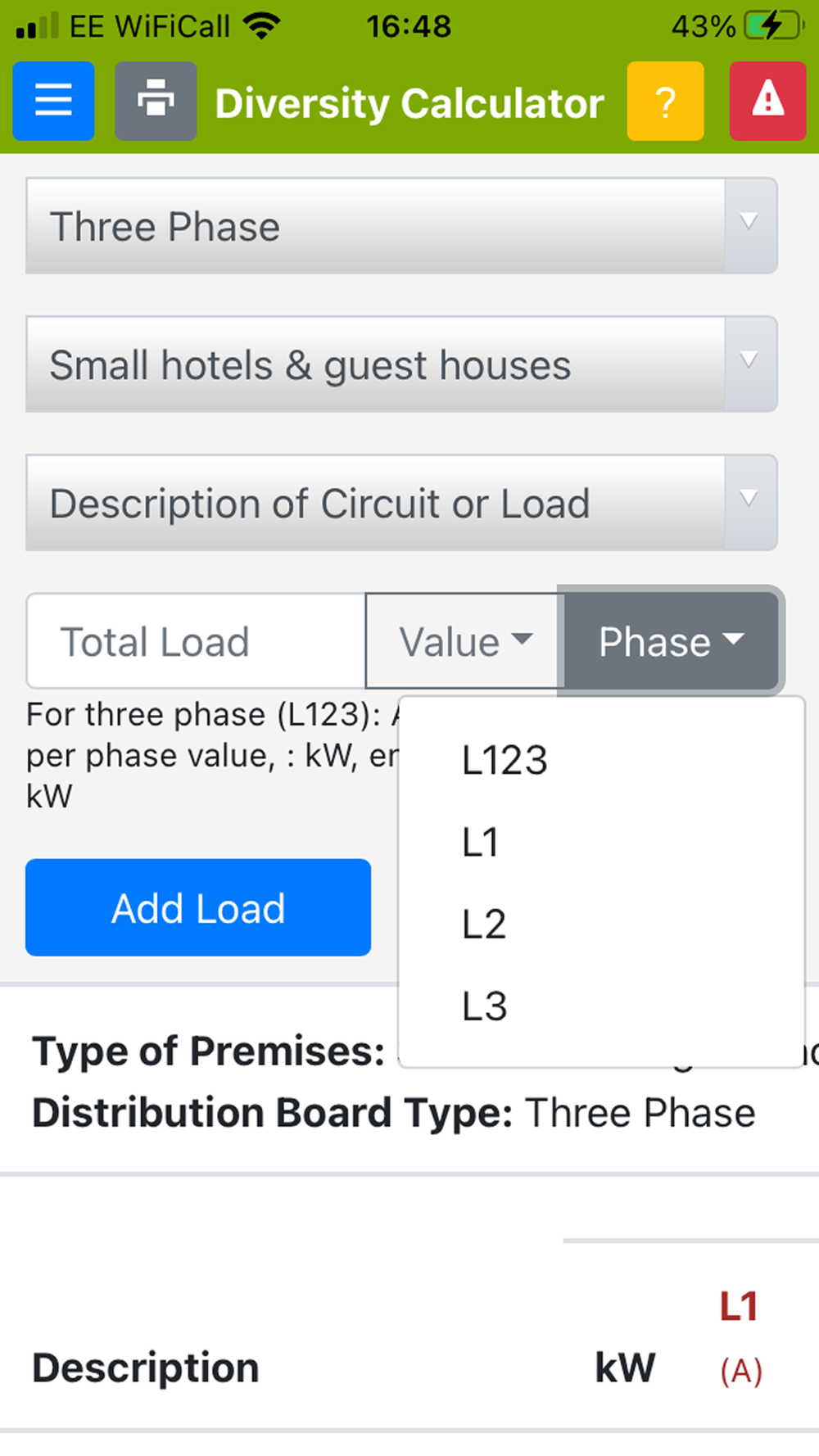Select the L3 phase option
Image resolution: width=819 pixels, height=1456 pixels.
coord(485,1006)
